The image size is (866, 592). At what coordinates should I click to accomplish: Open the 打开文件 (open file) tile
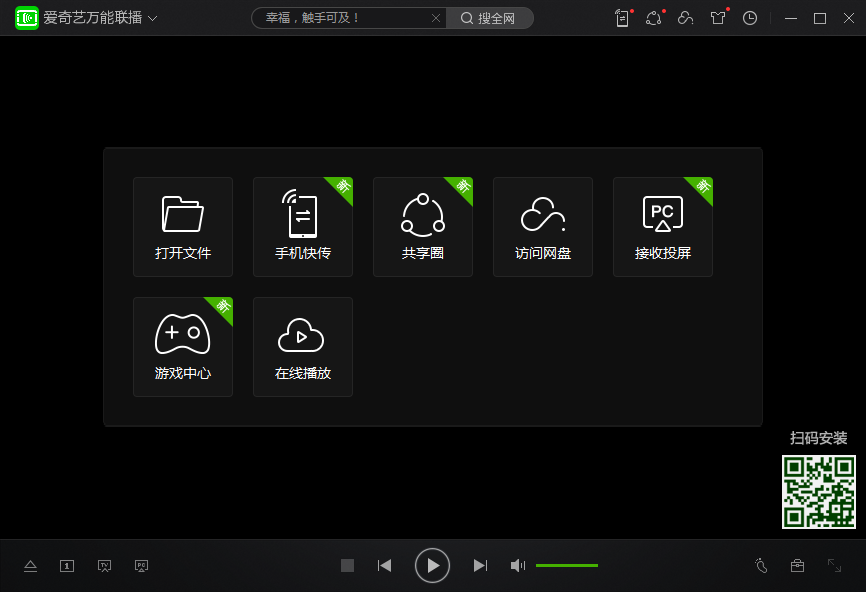tap(183, 227)
